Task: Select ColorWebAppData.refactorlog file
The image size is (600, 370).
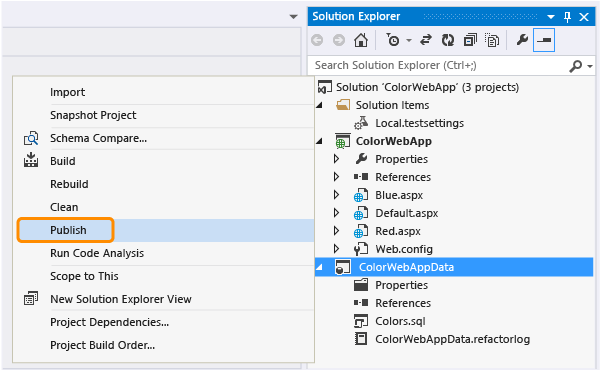Action: coord(452,339)
